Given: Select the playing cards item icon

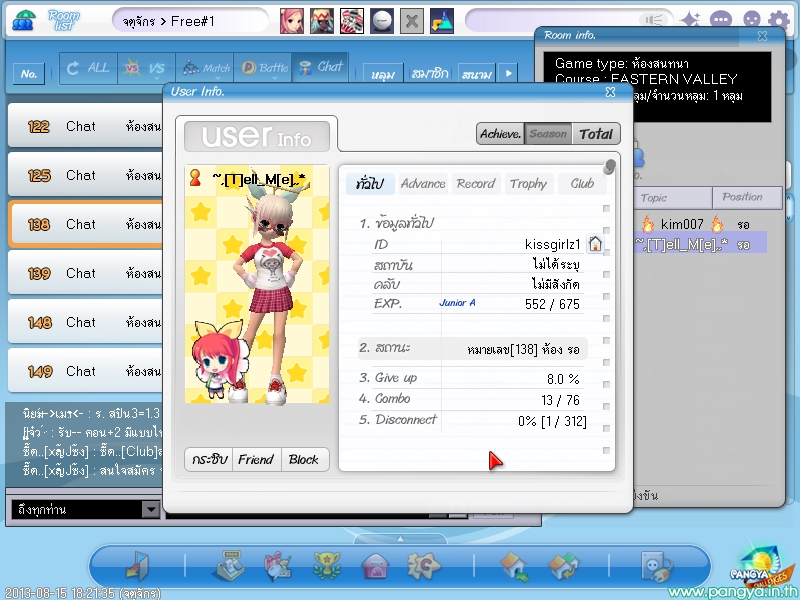Looking at the screenshot, I should click(x=352, y=21).
